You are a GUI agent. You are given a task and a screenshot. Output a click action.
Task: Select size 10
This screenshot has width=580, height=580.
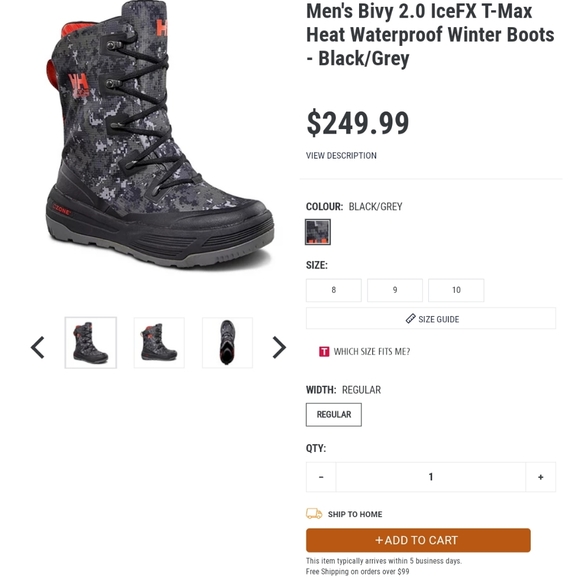pyautogui.click(x=456, y=290)
